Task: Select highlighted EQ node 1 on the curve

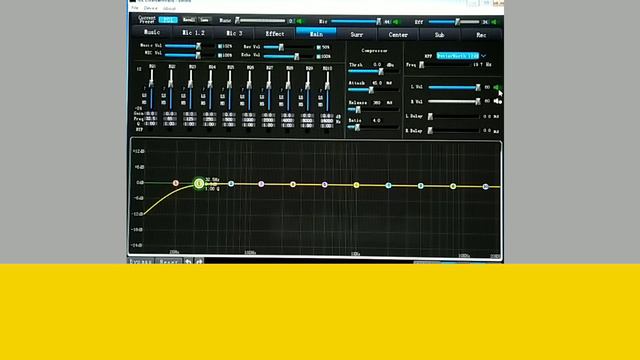Action: [199, 184]
